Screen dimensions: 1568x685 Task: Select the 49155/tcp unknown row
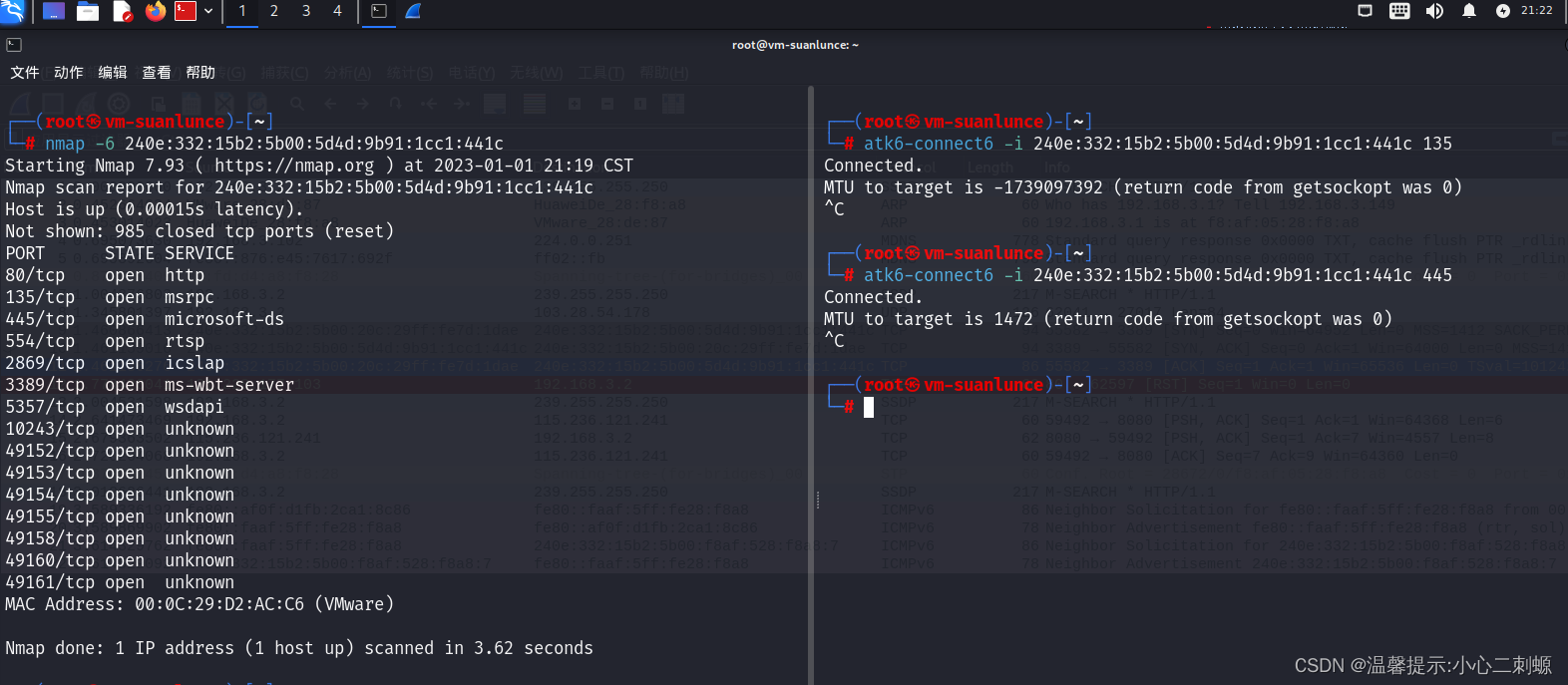(120, 516)
